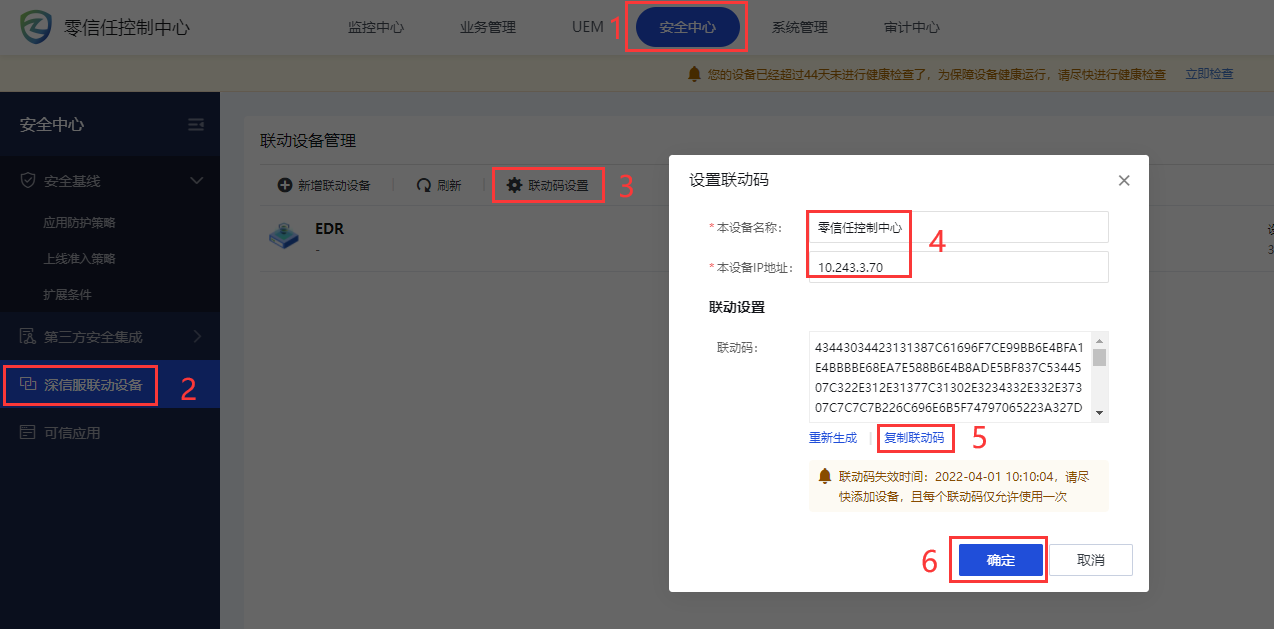Open the 系统管理 tab

(800, 27)
